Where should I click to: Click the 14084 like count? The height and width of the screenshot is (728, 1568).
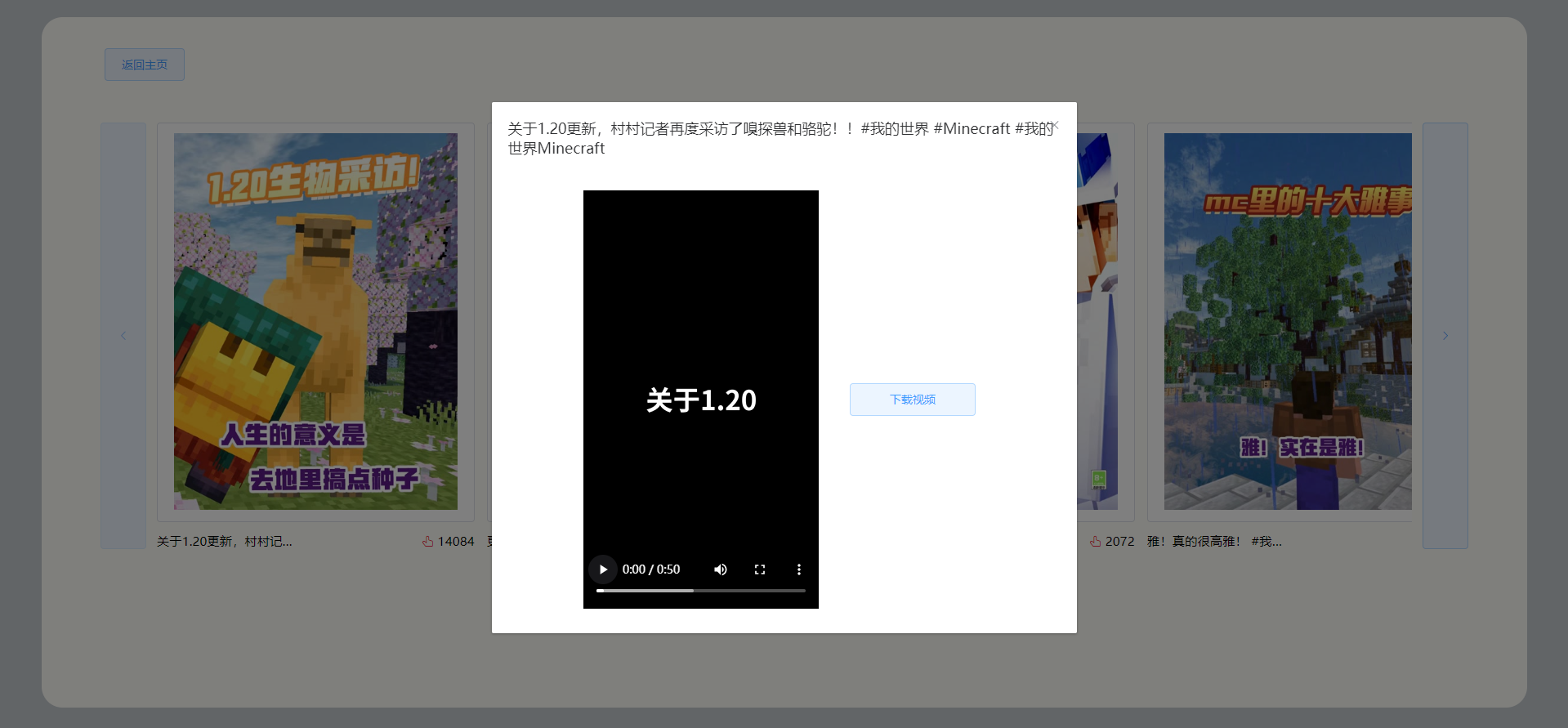tap(456, 541)
